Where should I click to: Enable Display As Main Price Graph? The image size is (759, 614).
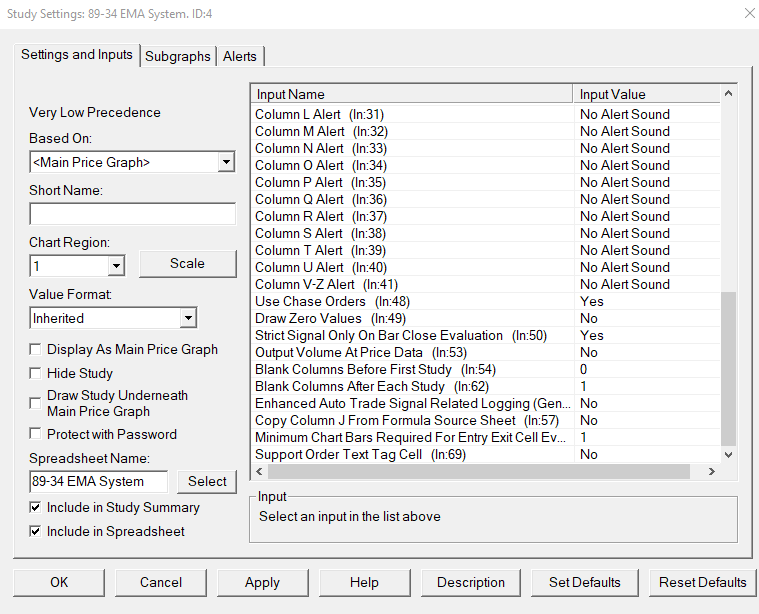pos(37,350)
